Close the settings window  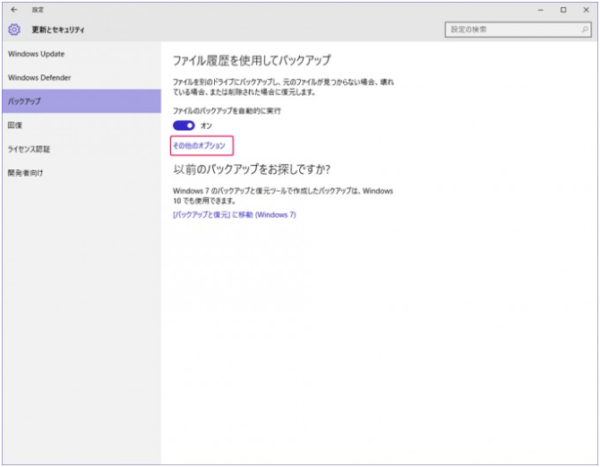(x=586, y=10)
